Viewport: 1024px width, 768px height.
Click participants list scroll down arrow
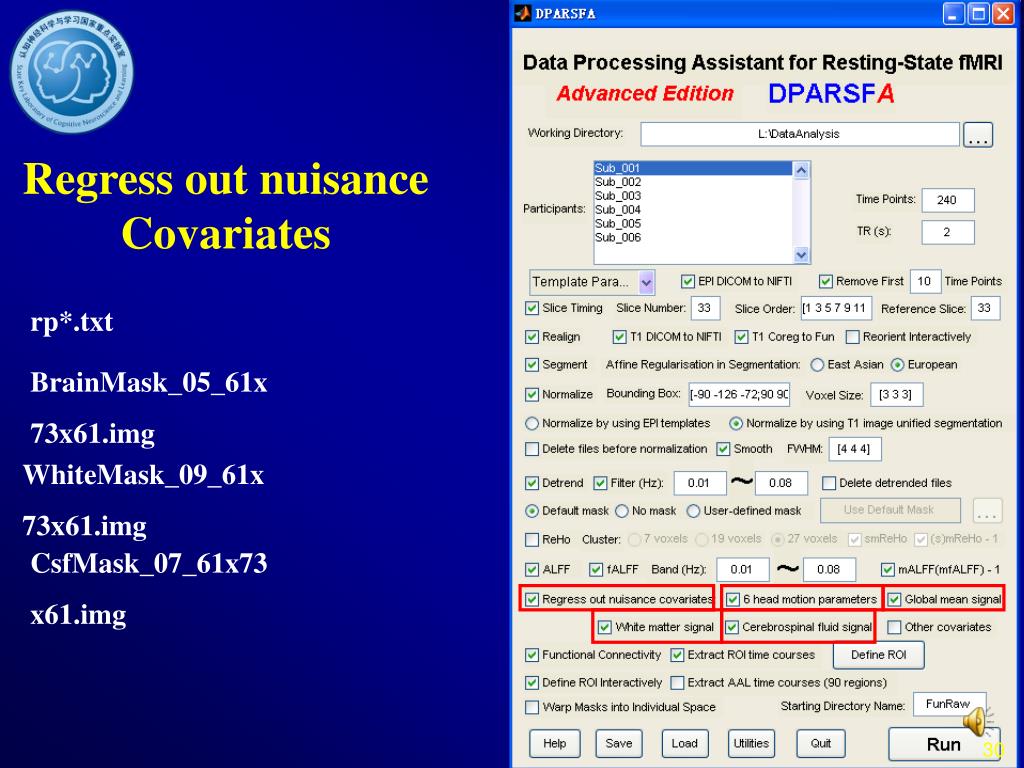click(x=801, y=255)
